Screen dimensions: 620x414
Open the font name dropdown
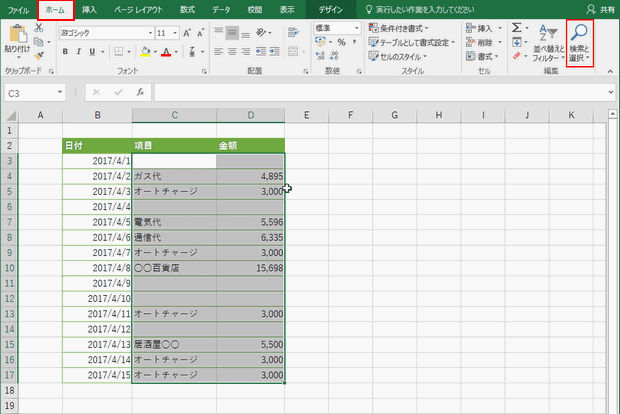pyautogui.click(x=150, y=33)
